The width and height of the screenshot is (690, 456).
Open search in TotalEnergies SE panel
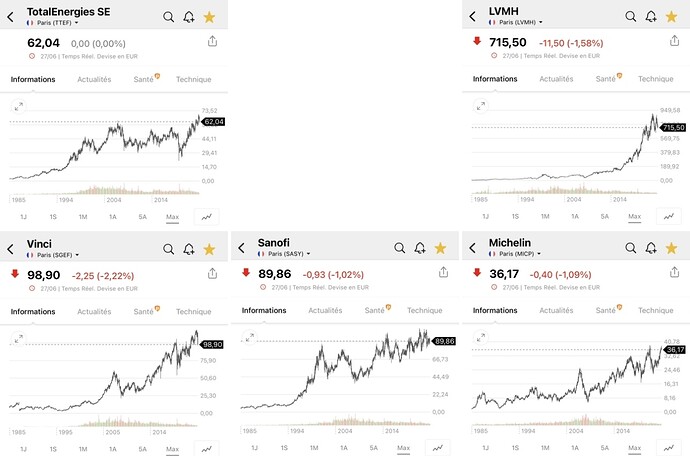(x=168, y=17)
